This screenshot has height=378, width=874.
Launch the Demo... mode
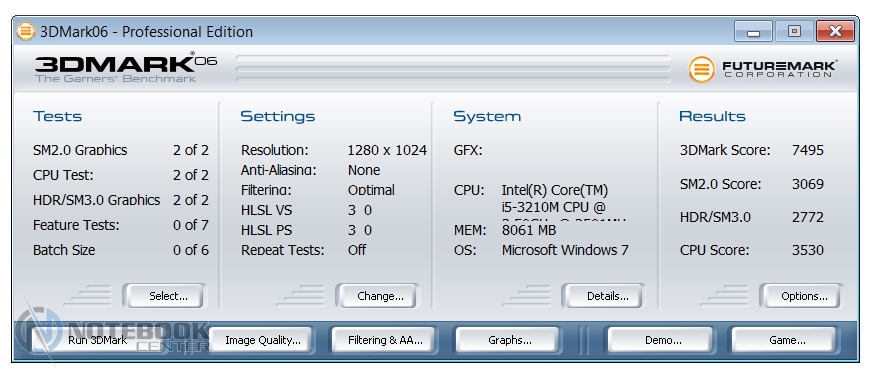click(x=660, y=340)
